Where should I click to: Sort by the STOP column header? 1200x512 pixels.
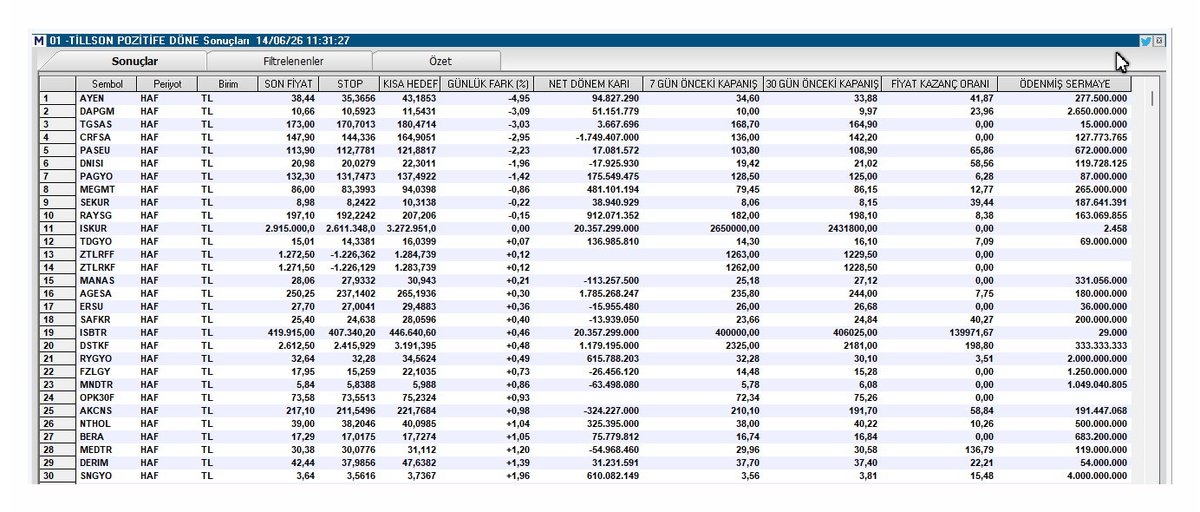point(349,85)
